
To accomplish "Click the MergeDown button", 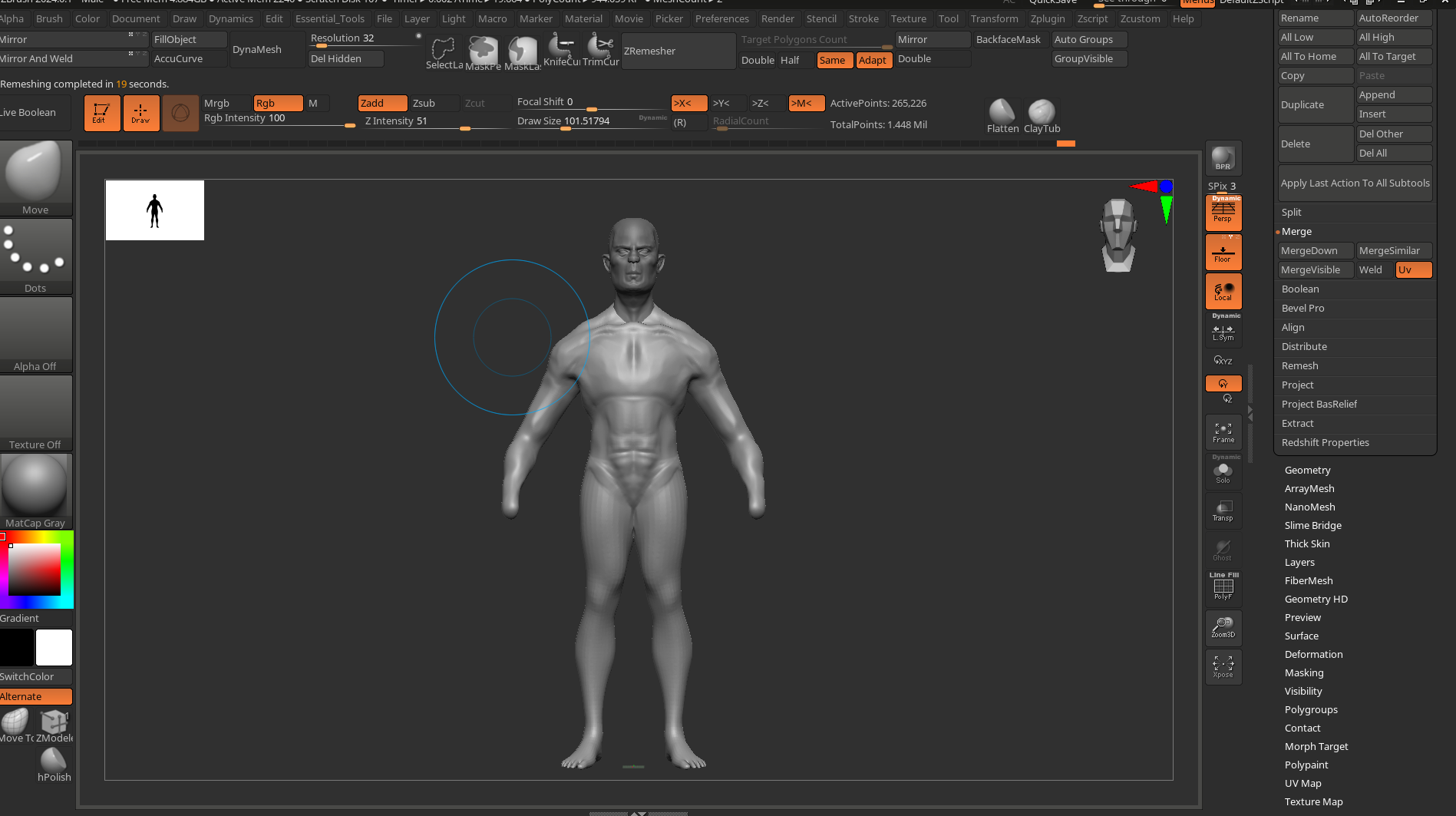I will [1316, 251].
